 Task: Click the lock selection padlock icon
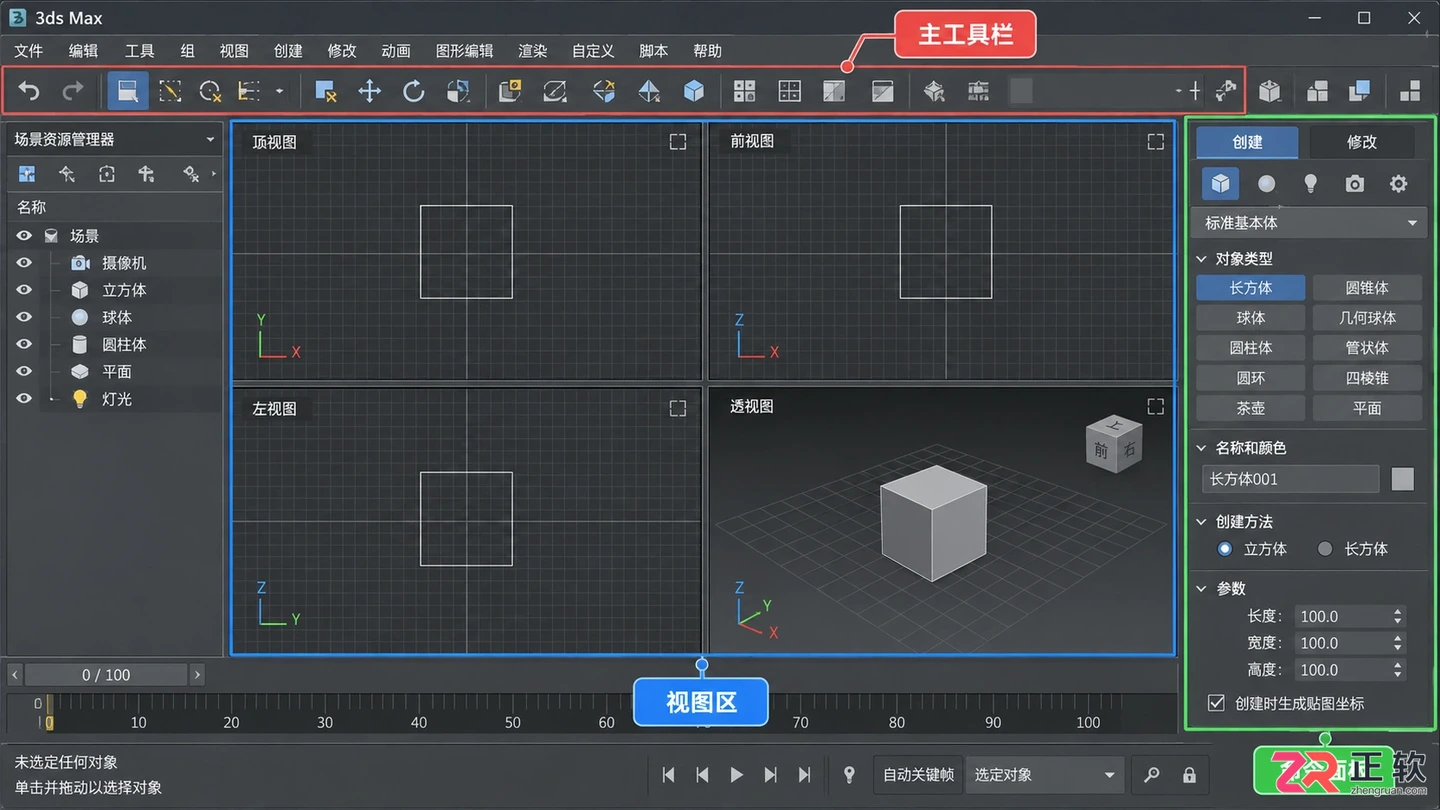pyautogui.click(x=1189, y=775)
